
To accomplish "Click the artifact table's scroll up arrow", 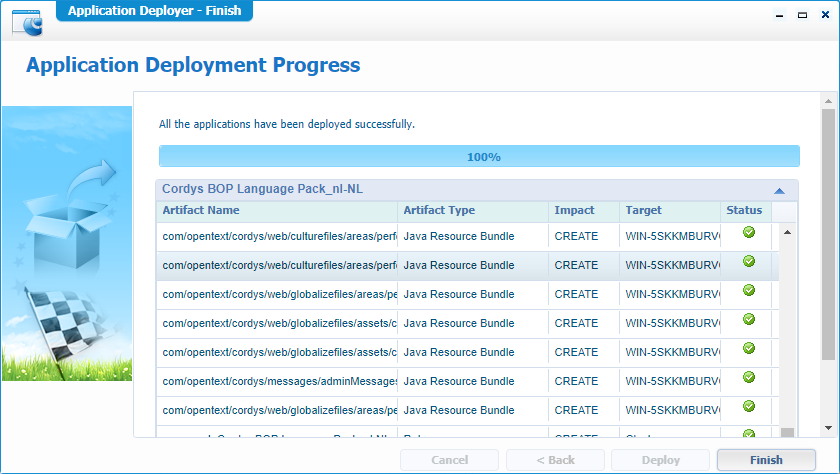I will (x=787, y=232).
